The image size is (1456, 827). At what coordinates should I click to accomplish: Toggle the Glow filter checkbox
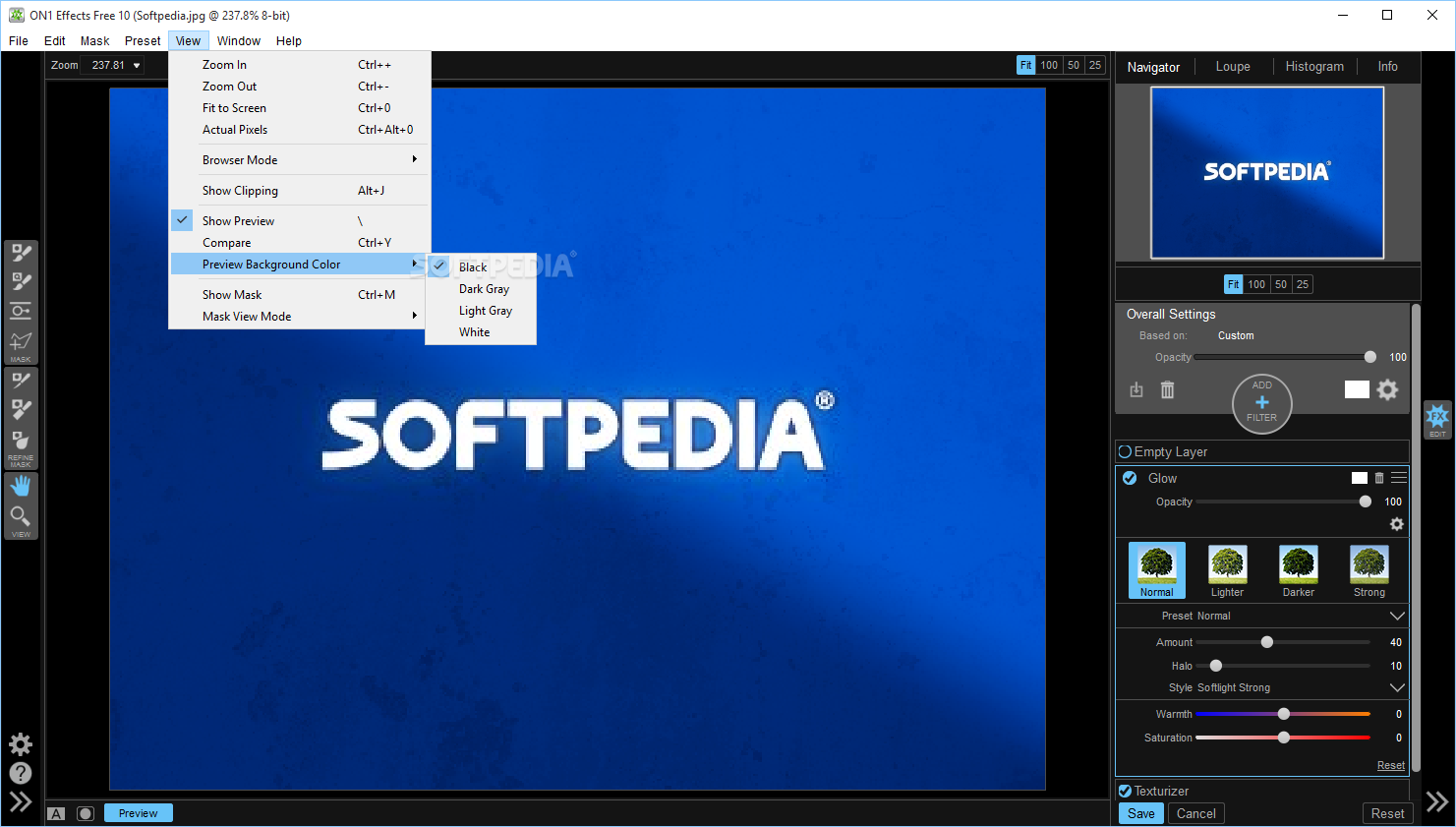click(1130, 478)
